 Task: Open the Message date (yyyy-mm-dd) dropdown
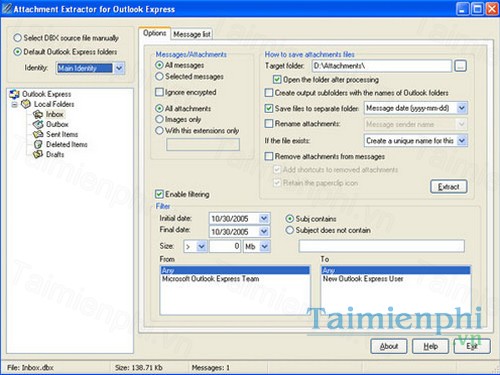pos(462,108)
